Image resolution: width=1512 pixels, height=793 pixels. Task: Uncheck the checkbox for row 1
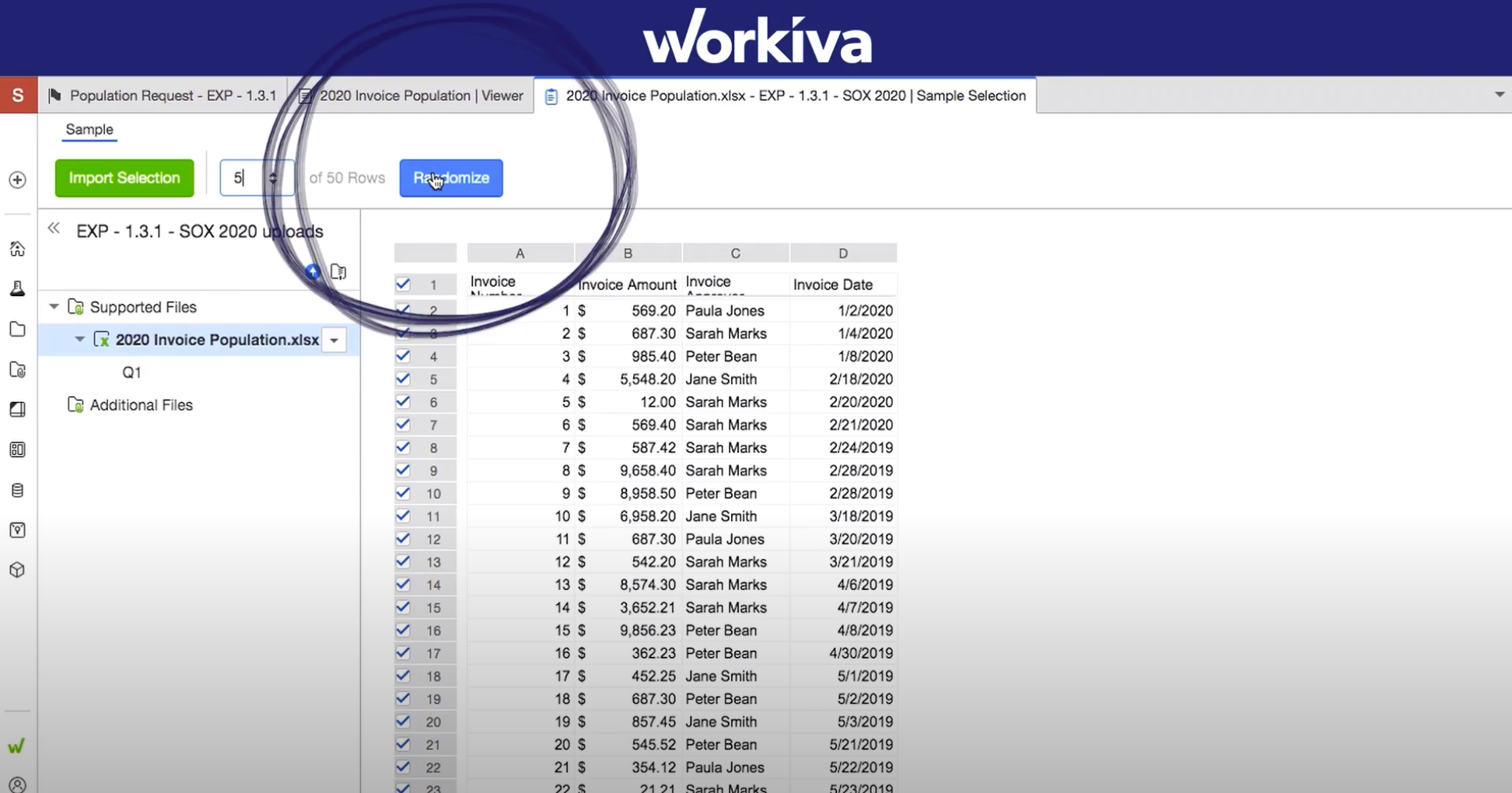click(403, 284)
